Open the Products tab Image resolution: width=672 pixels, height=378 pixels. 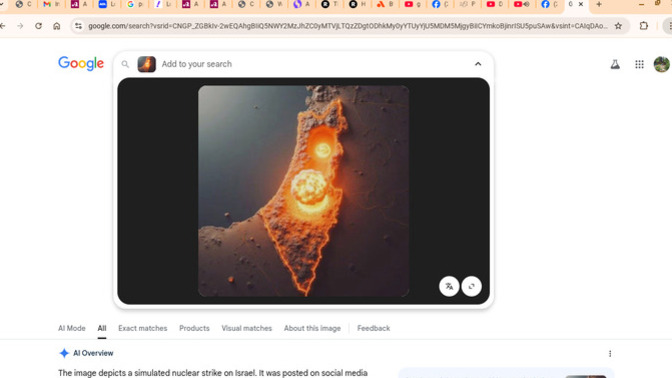coord(194,328)
